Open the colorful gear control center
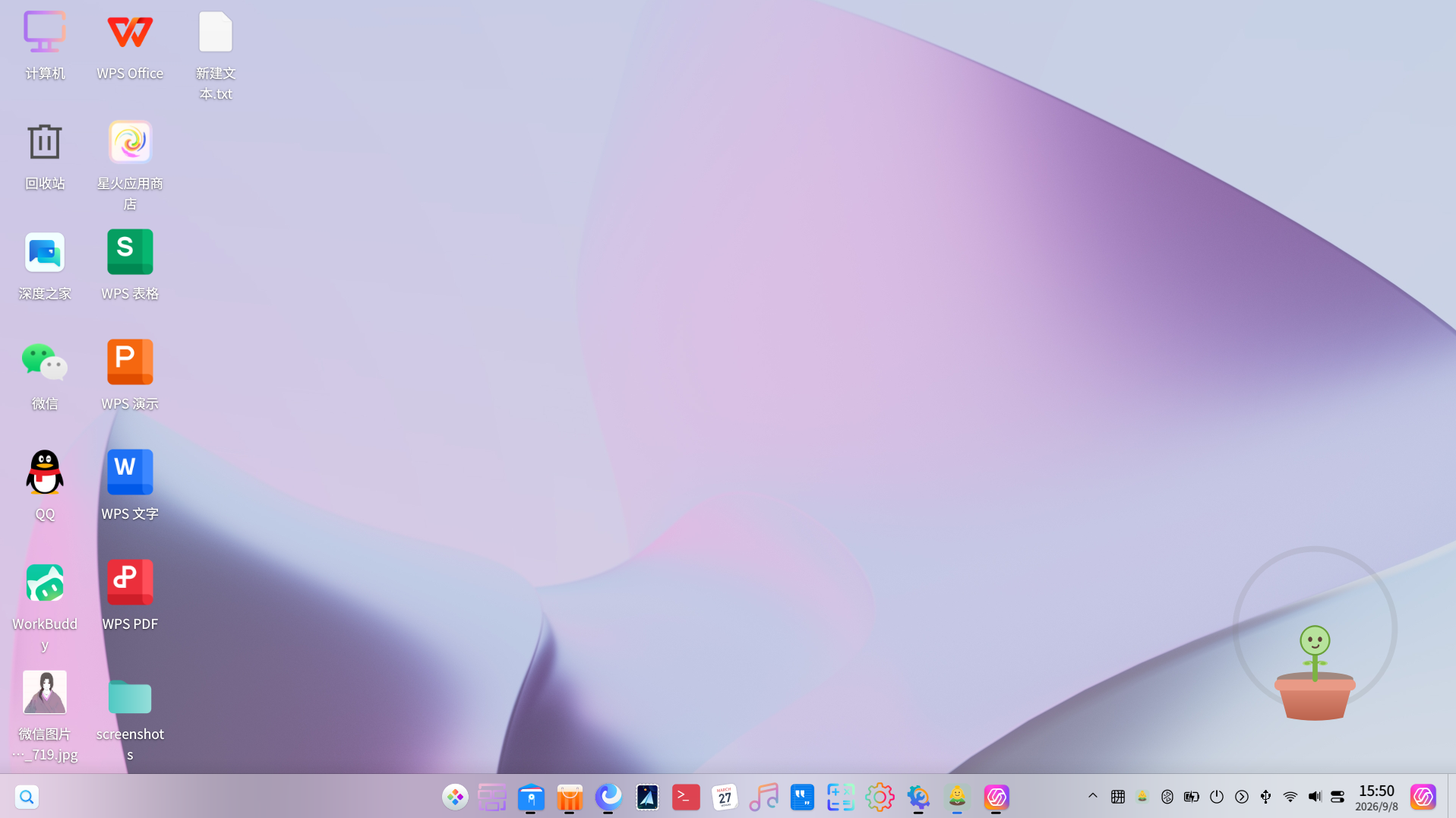The width and height of the screenshot is (1456, 818). (x=880, y=797)
